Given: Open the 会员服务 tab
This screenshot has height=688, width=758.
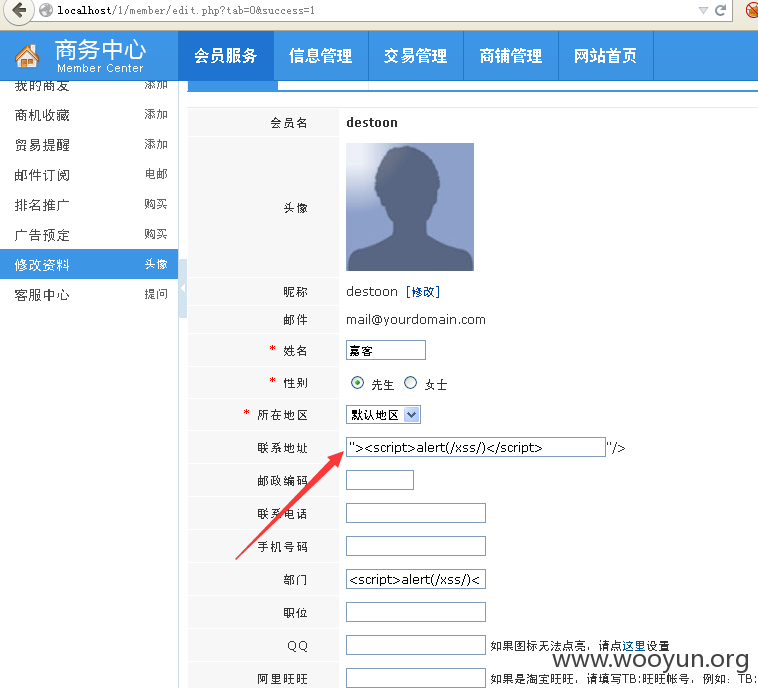Looking at the screenshot, I should pos(226,56).
